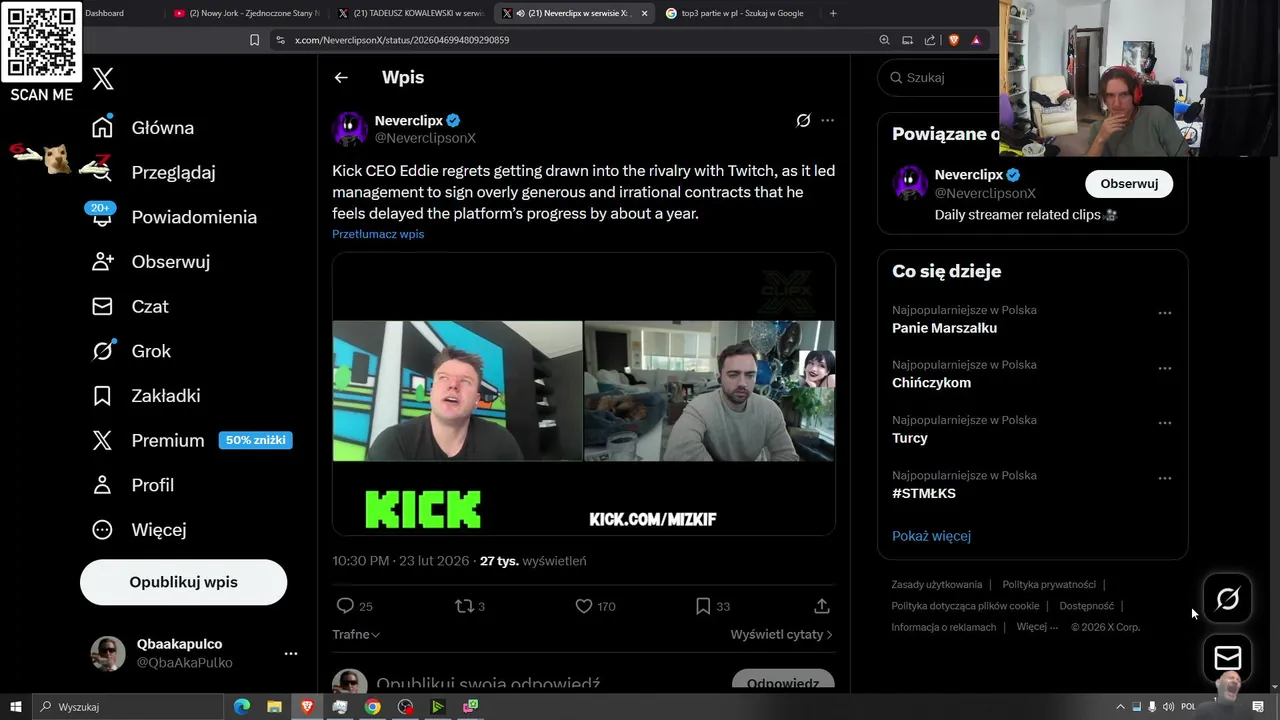
Task: Open Trafne replies sorting dropdown
Action: (356, 634)
